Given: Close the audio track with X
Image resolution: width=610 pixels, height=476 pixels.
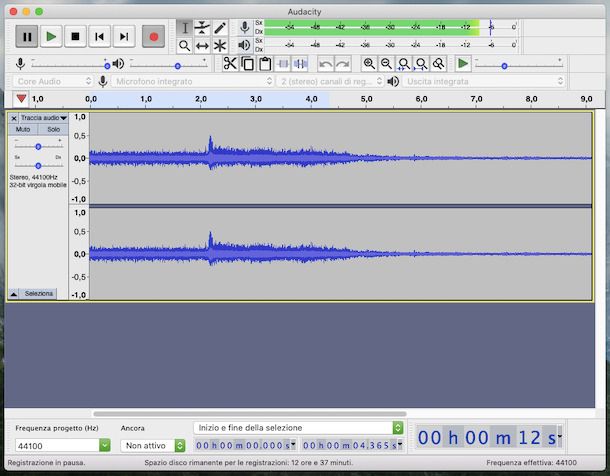Looking at the screenshot, I should click(14, 118).
